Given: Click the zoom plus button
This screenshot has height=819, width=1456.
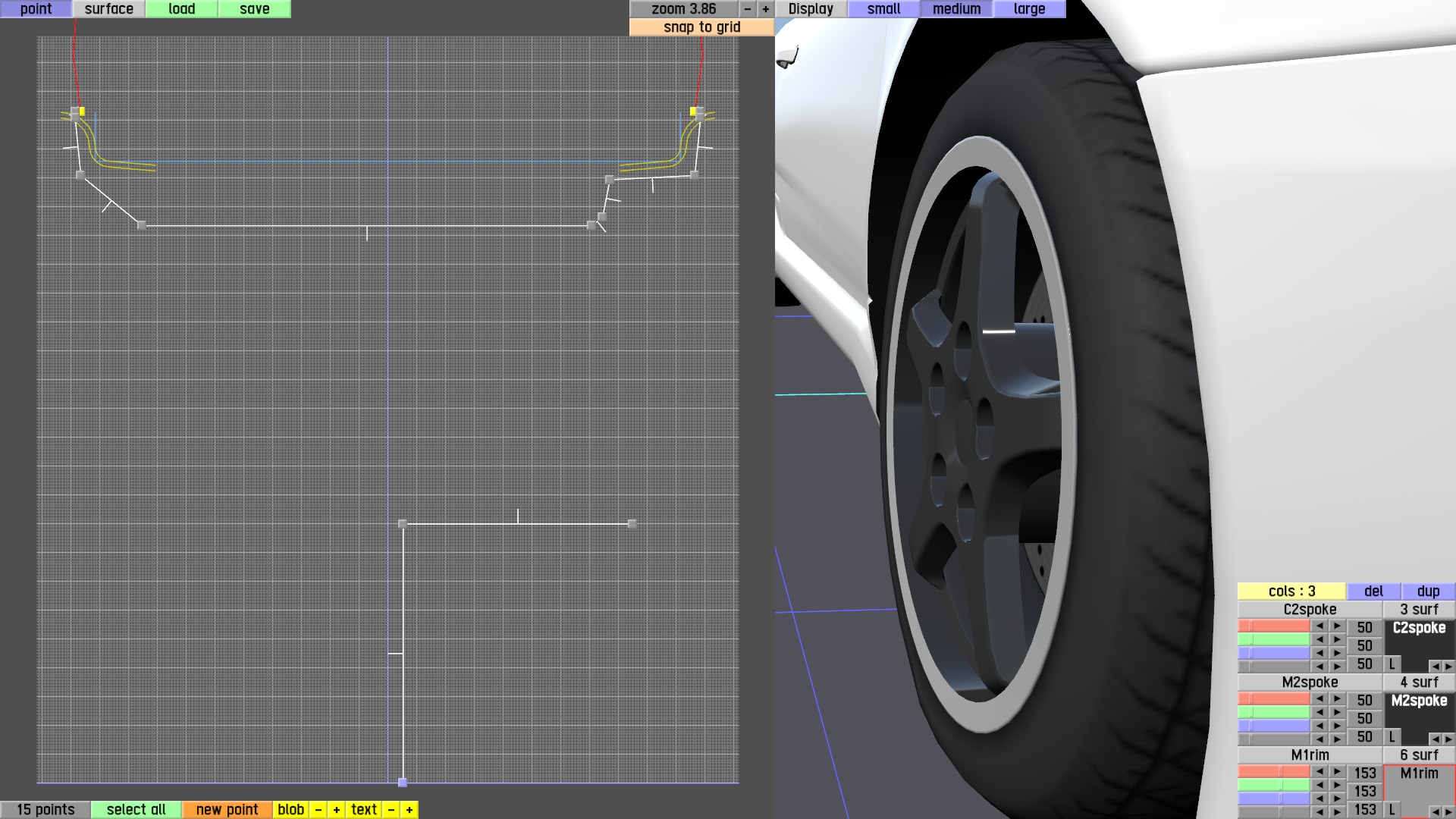Looking at the screenshot, I should (x=765, y=9).
